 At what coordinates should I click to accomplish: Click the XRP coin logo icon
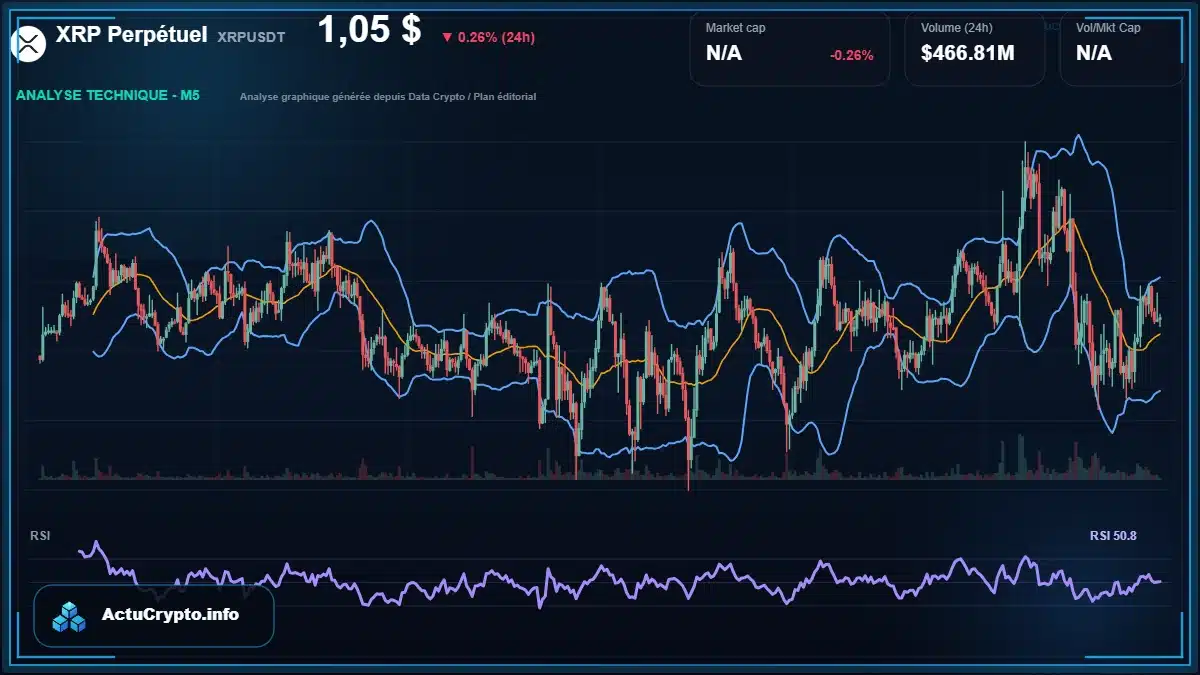point(27,42)
